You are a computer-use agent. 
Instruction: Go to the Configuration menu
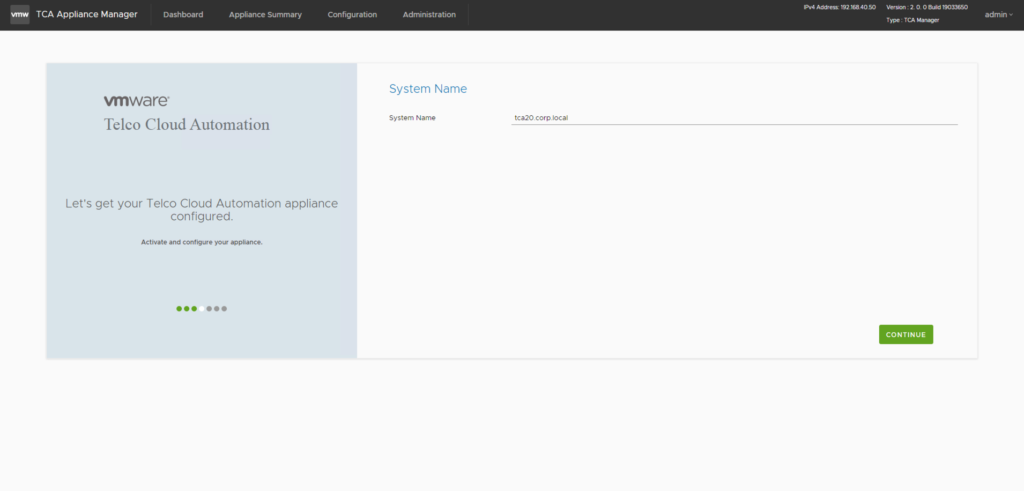[x=352, y=14]
